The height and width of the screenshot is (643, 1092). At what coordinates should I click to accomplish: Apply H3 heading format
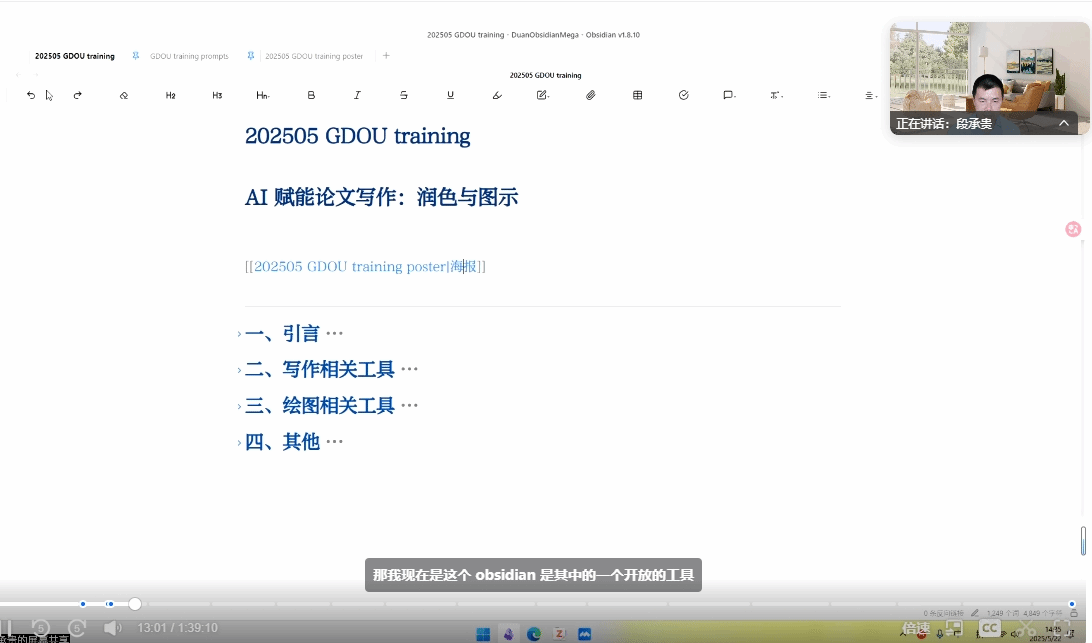coord(217,95)
